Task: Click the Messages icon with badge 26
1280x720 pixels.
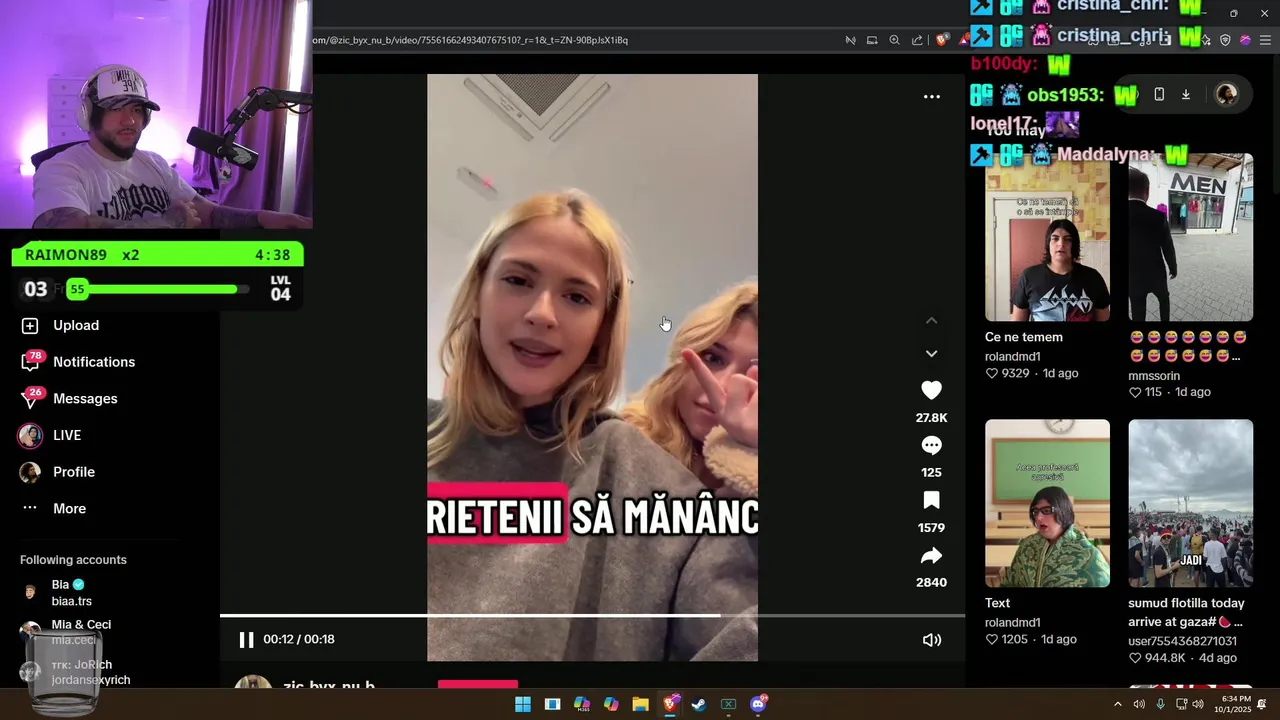Action: [31, 398]
